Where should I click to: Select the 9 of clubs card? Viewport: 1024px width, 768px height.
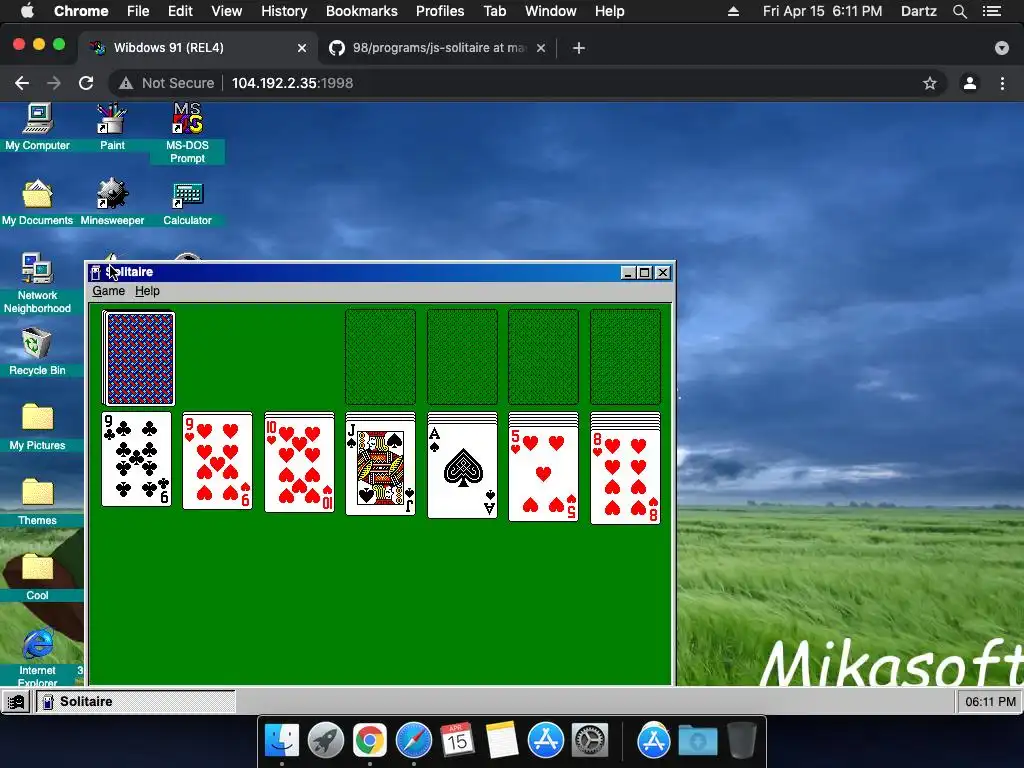coord(136,459)
